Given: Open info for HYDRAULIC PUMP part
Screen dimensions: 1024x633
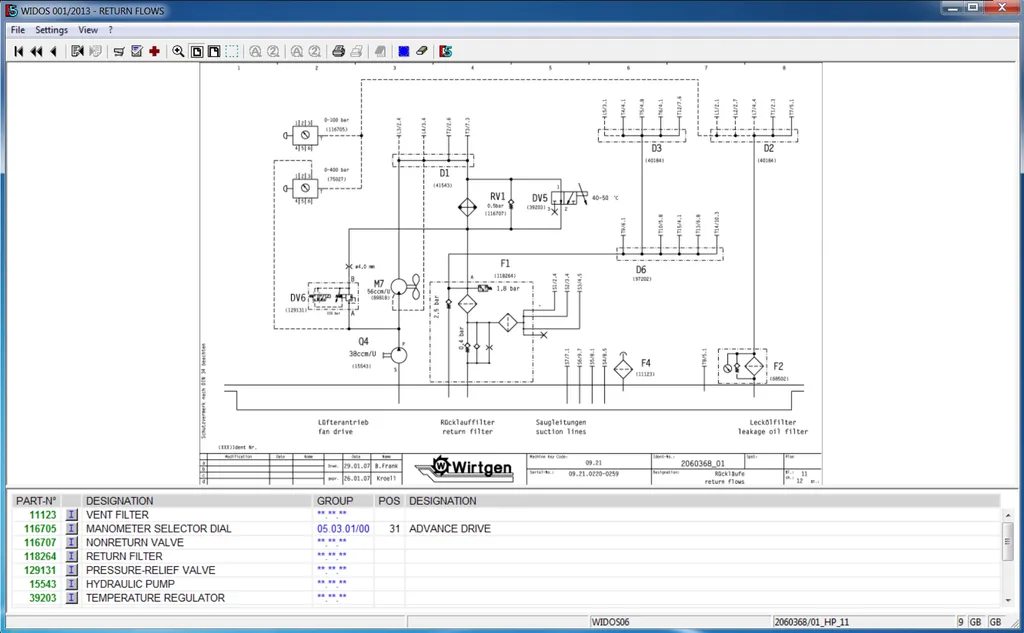Looking at the screenshot, I should [71, 584].
